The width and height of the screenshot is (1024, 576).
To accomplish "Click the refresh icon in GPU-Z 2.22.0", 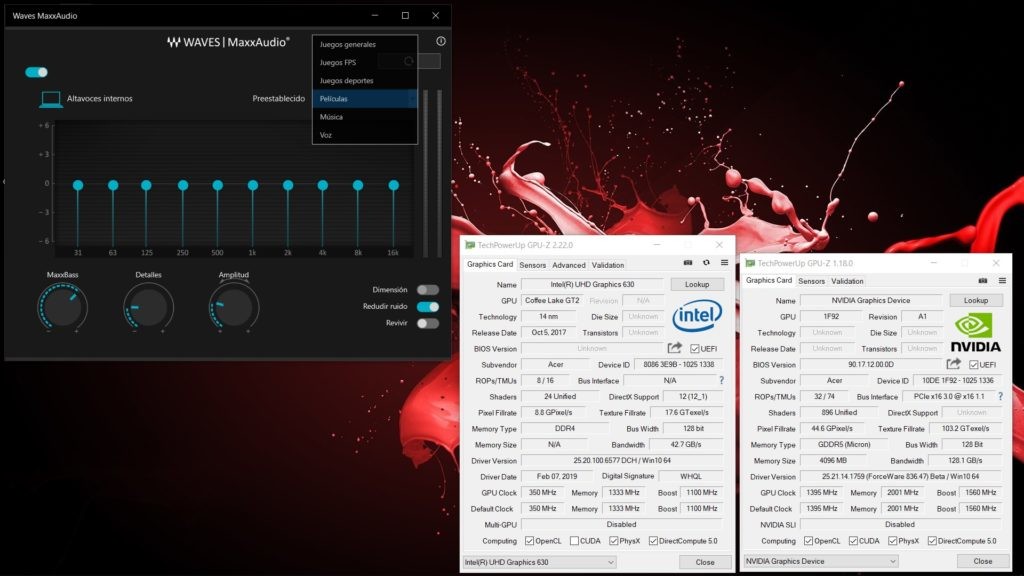I will pos(706,263).
